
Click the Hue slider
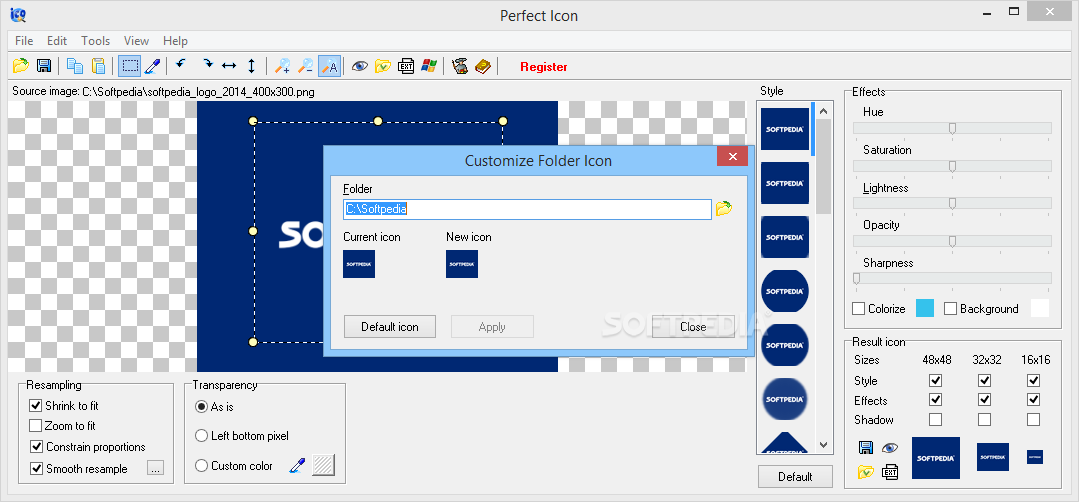click(952, 128)
